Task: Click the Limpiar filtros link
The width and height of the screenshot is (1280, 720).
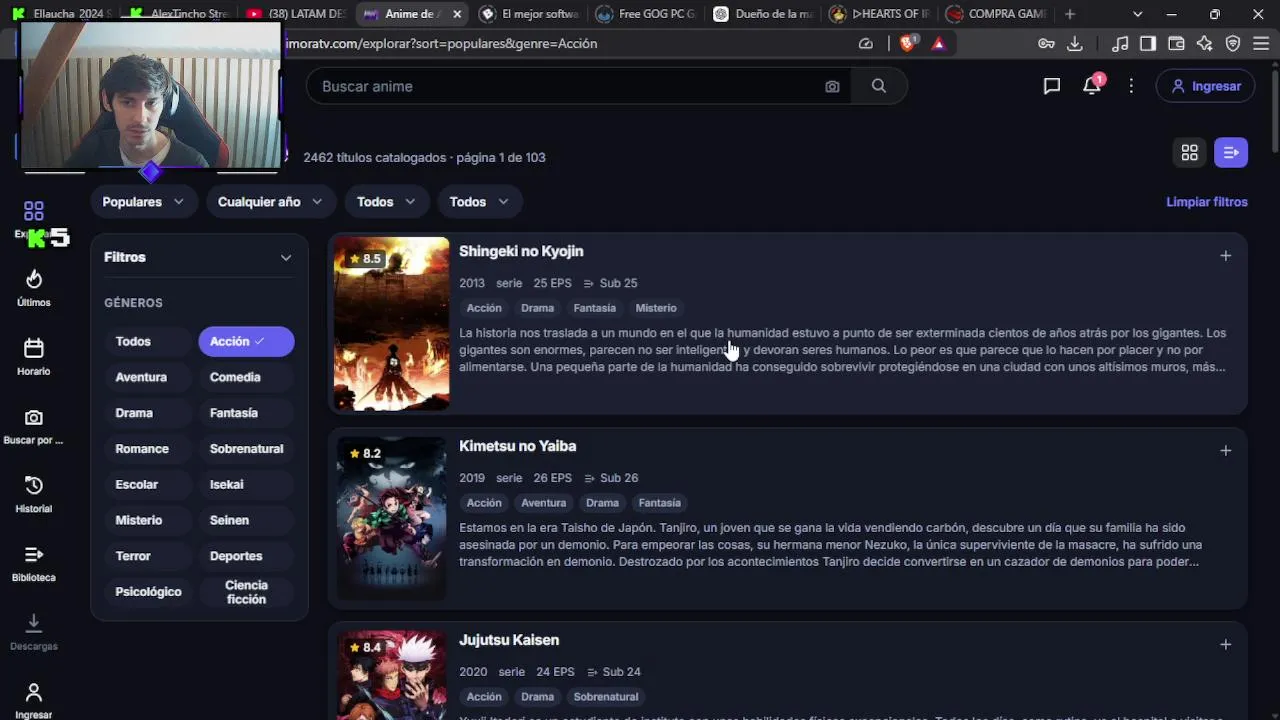Action: point(1207,202)
